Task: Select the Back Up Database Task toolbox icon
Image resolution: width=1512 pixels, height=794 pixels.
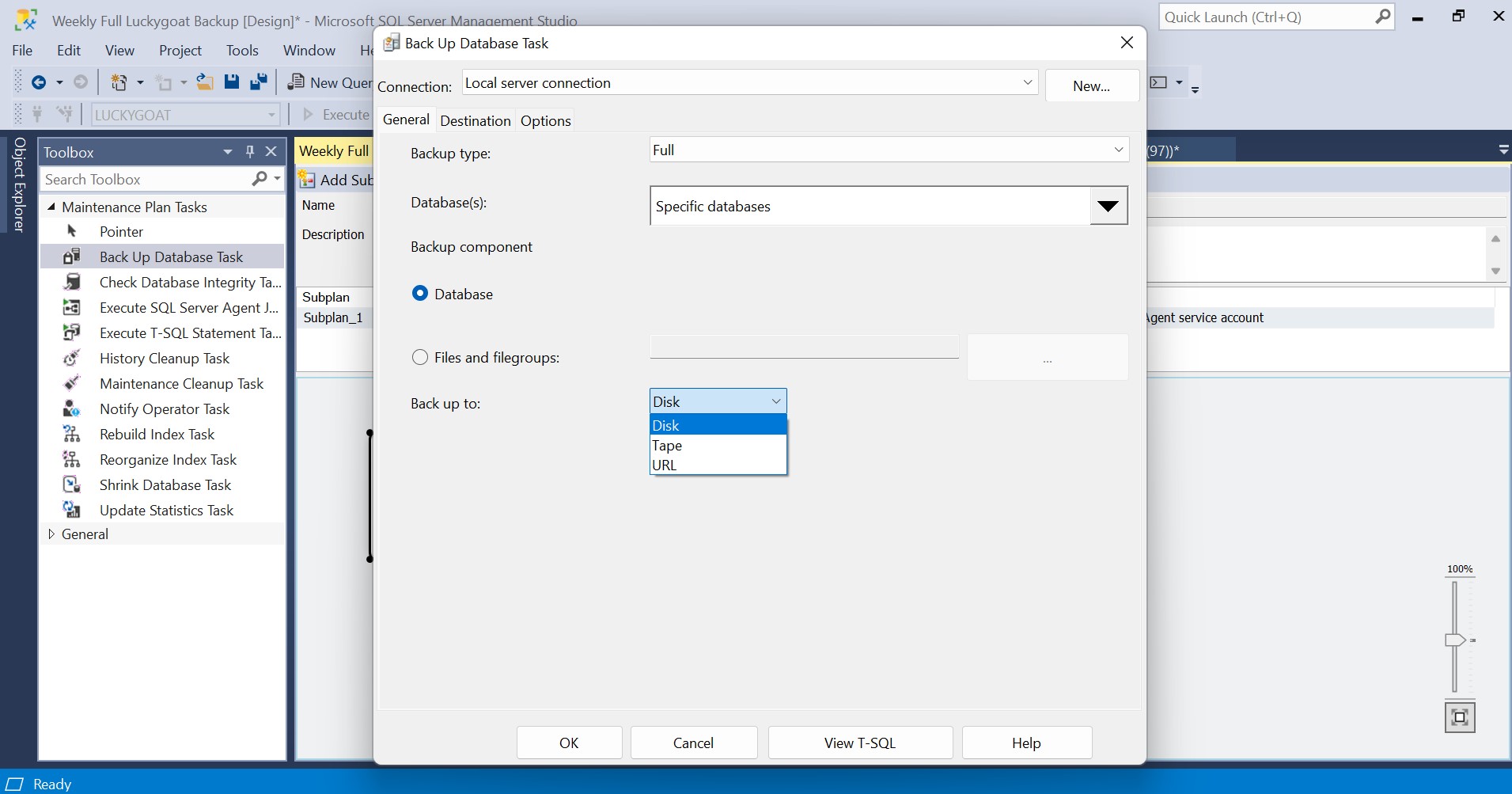Action: [x=72, y=256]
